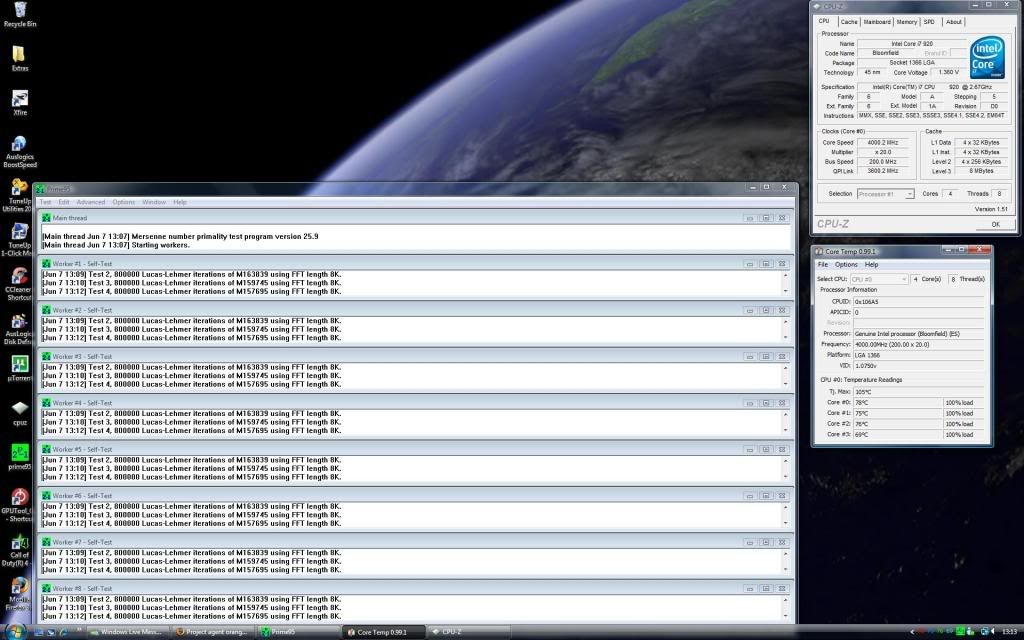Click the scroll up arrow in Worker #1 log

786,276
